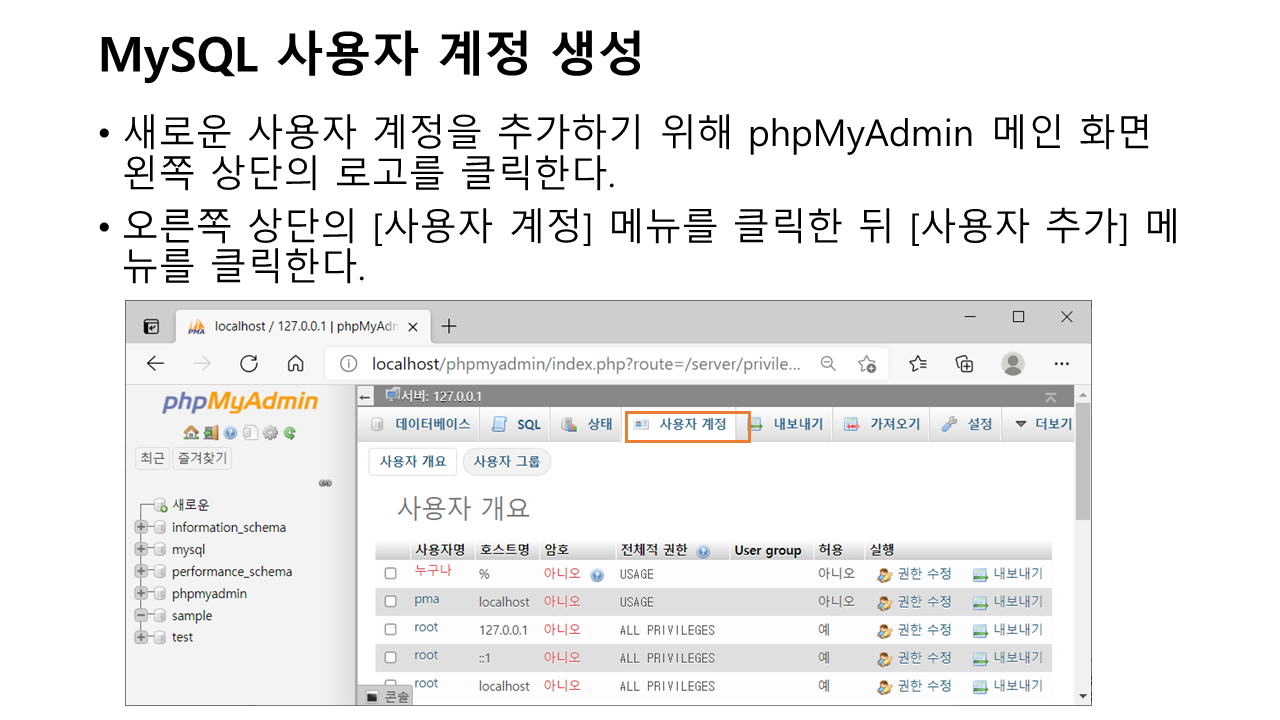Expand the information_schema database tree
This screenshot has height=720, width=1280.
(x=141, y=527)
